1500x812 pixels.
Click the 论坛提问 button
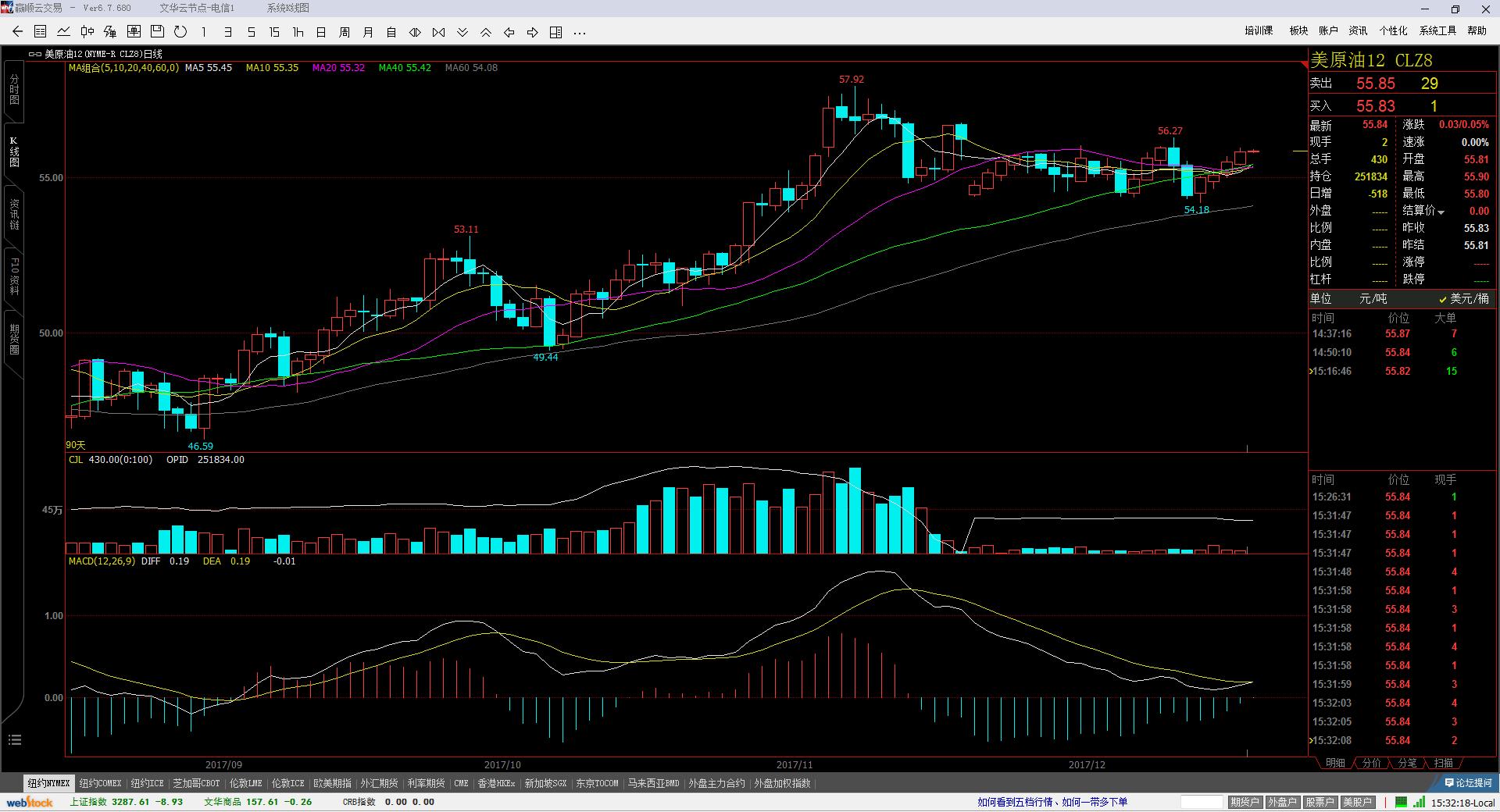[x=1468, y=782]
